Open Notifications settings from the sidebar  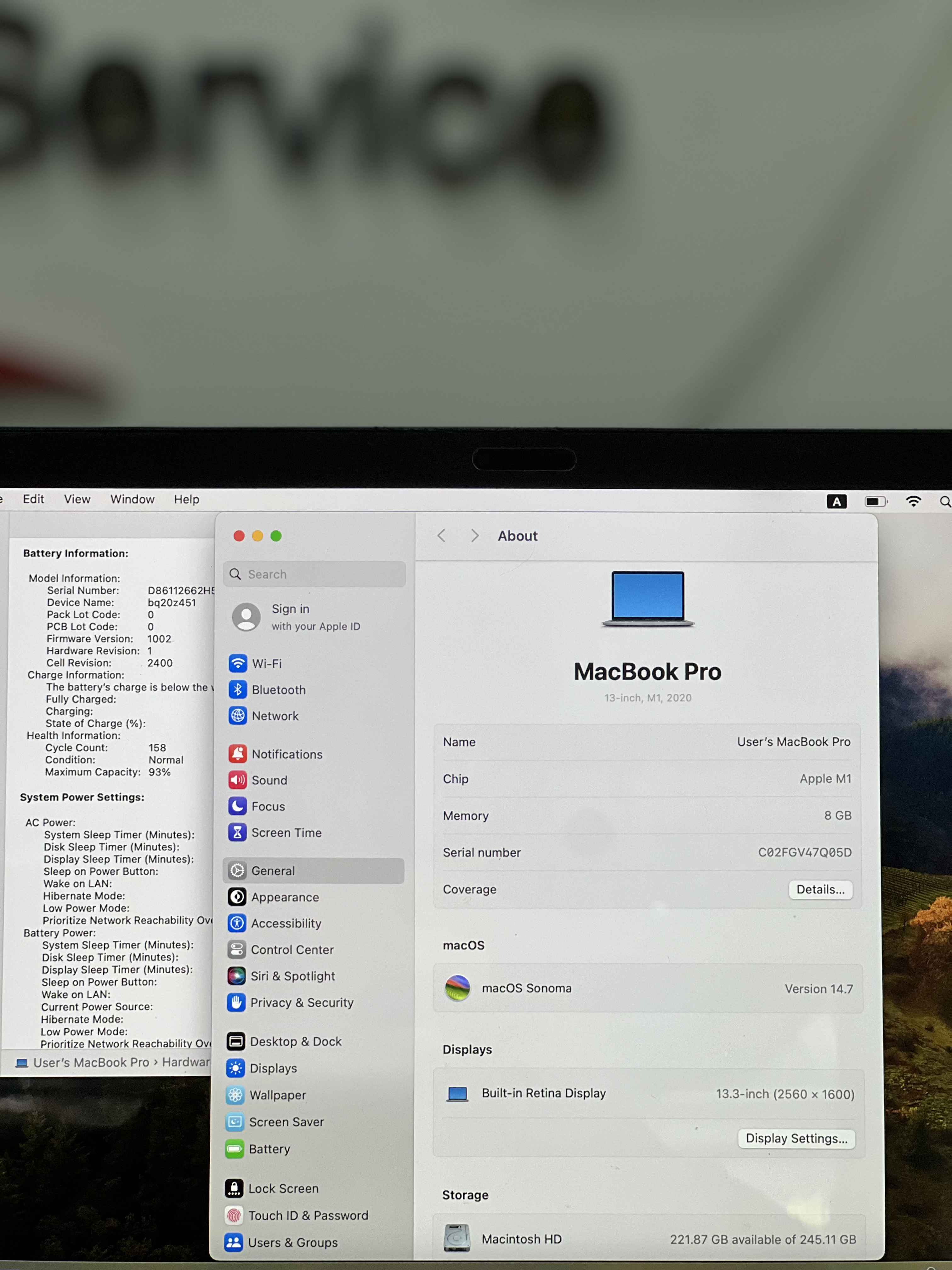coord(286,754)
